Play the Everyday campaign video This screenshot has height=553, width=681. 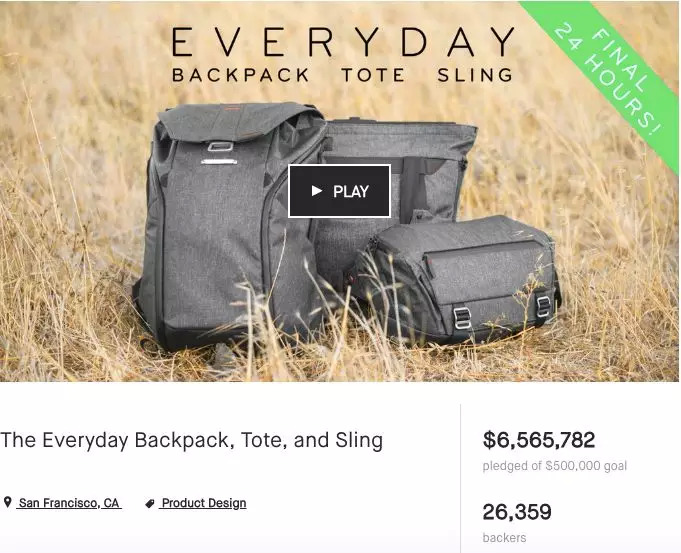339,191
